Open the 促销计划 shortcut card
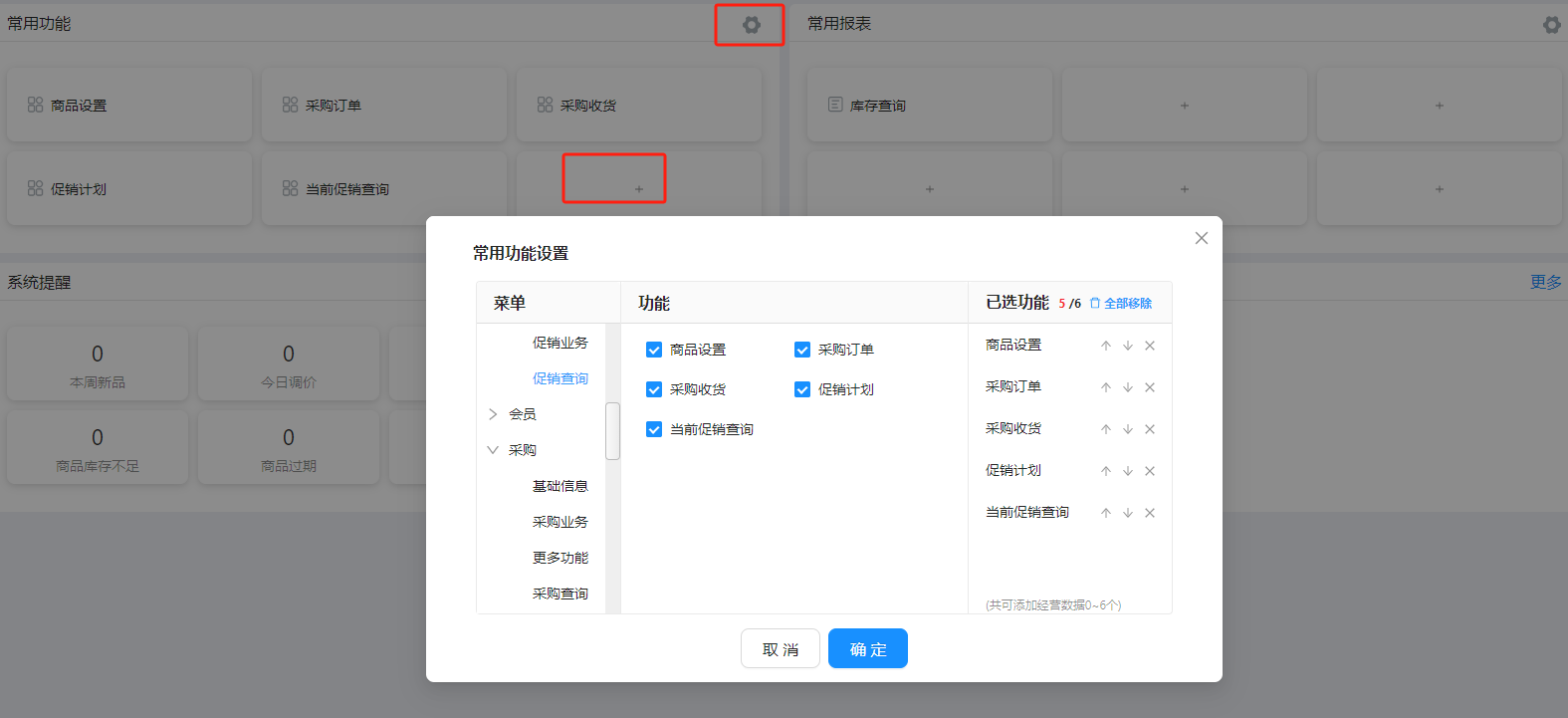 129,189
